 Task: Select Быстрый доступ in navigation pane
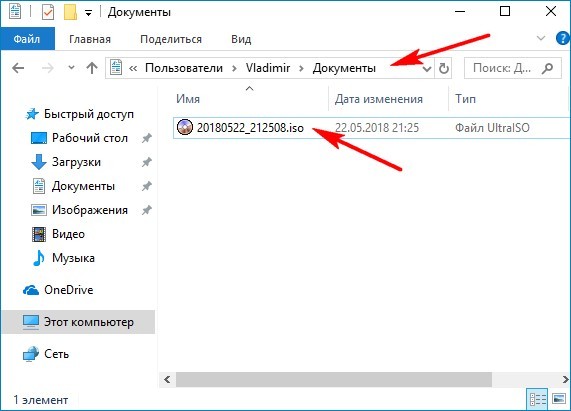coord(89,114)
